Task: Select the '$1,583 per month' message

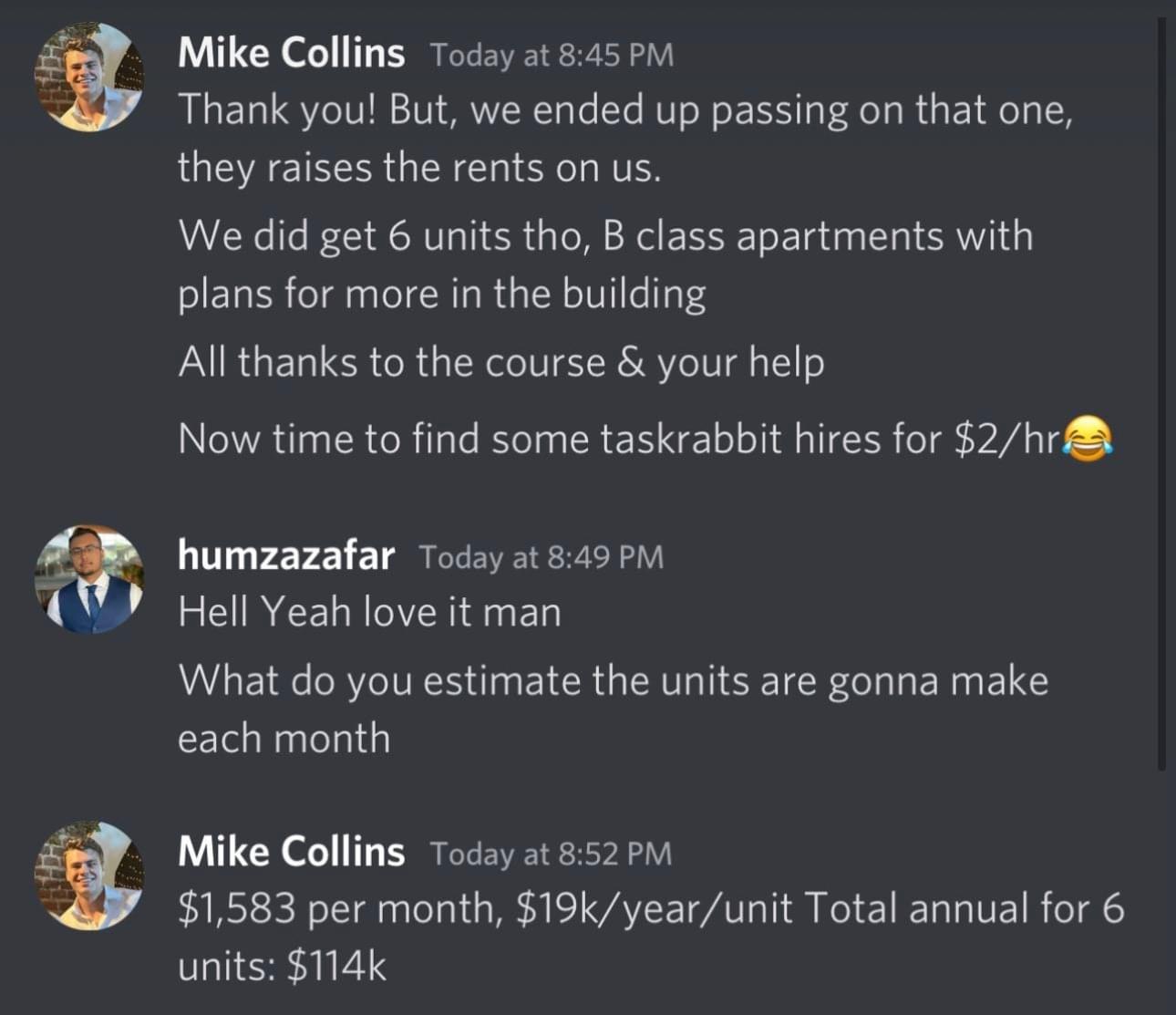Action: tap(651, 936)
